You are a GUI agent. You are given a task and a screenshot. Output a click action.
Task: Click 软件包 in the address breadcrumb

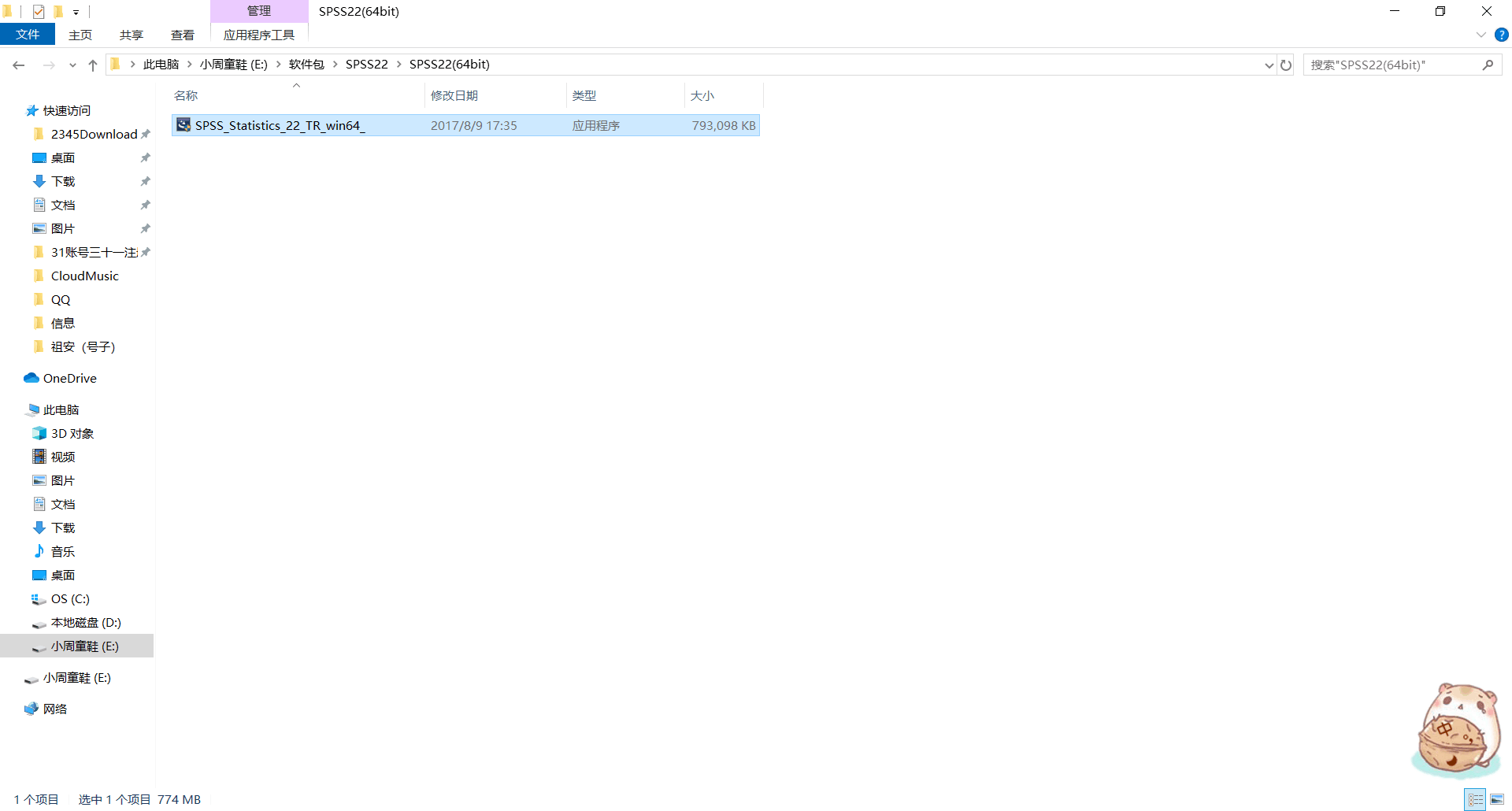coord(306,65)
